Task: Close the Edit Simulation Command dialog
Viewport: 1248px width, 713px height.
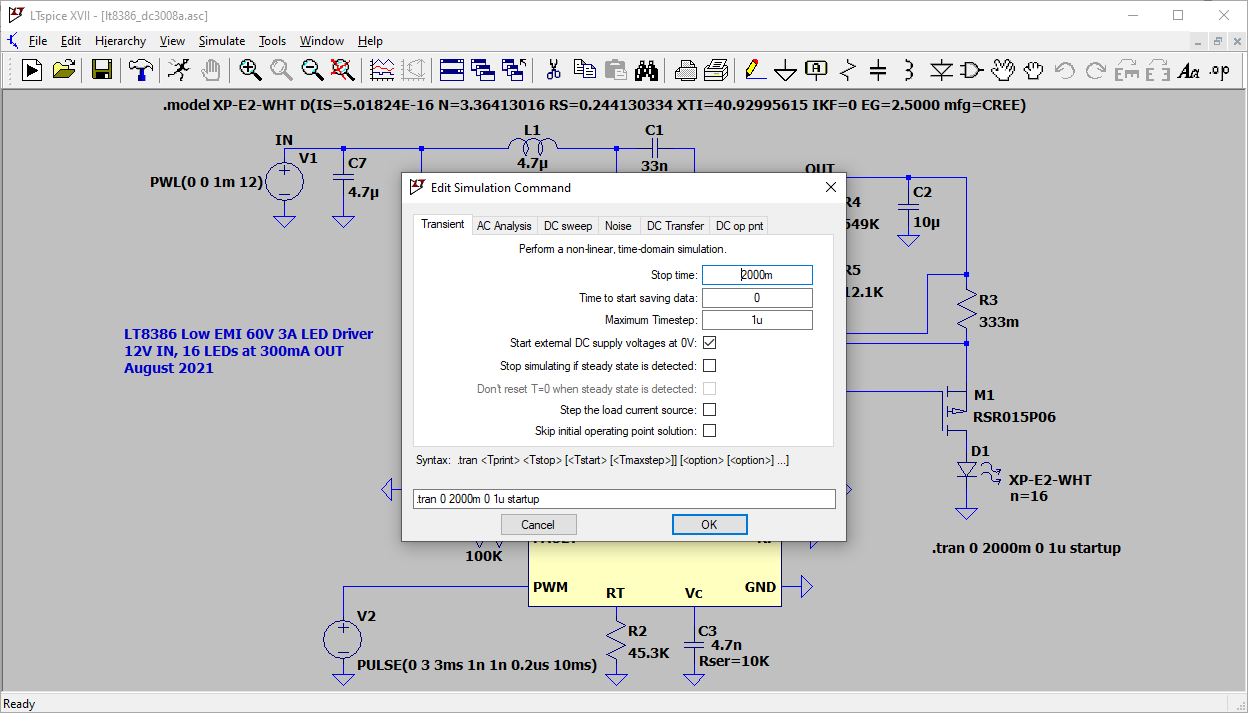Action: coord(830,187)
